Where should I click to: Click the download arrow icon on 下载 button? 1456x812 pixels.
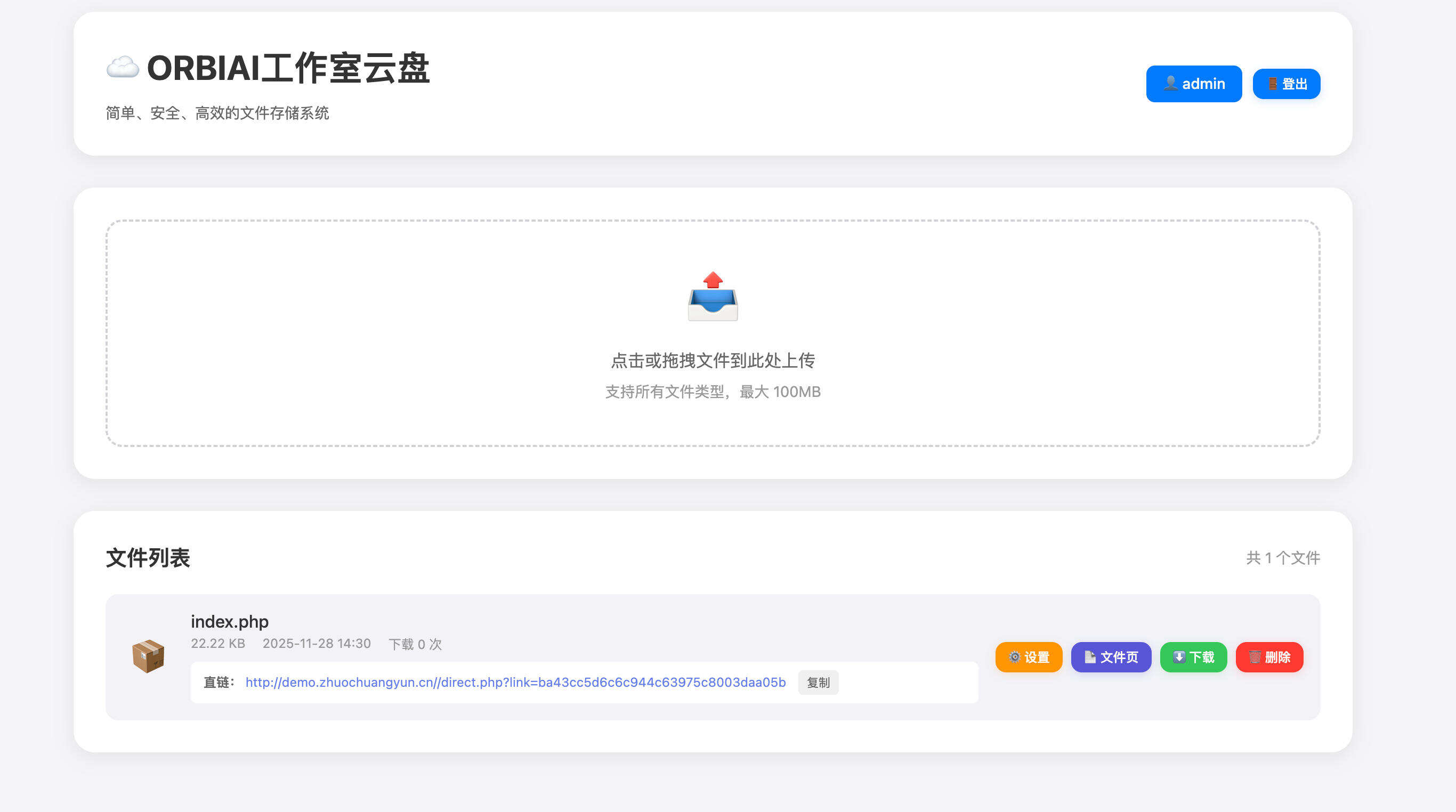(1178, 657)
